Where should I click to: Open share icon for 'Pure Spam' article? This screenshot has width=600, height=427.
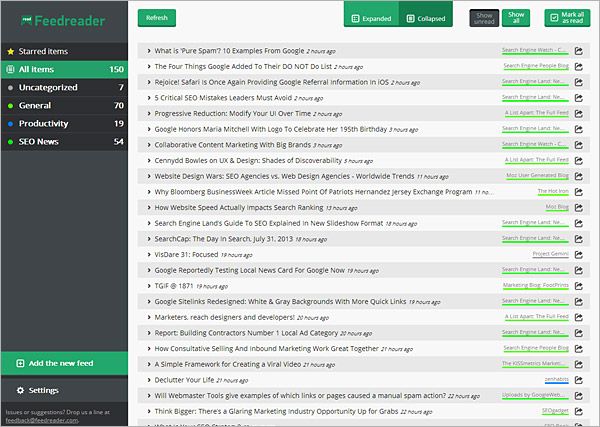(579, 49)
